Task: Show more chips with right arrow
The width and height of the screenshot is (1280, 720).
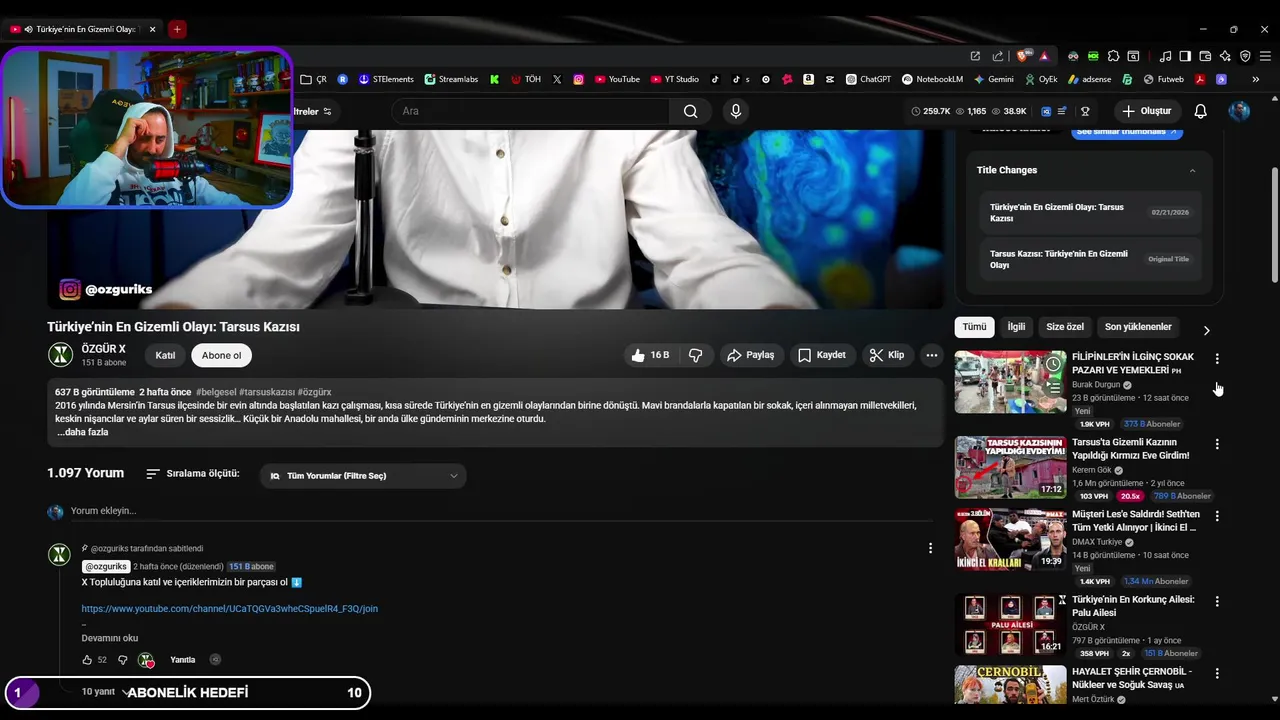Action: pyautogui.click(x=1206, y=330)
